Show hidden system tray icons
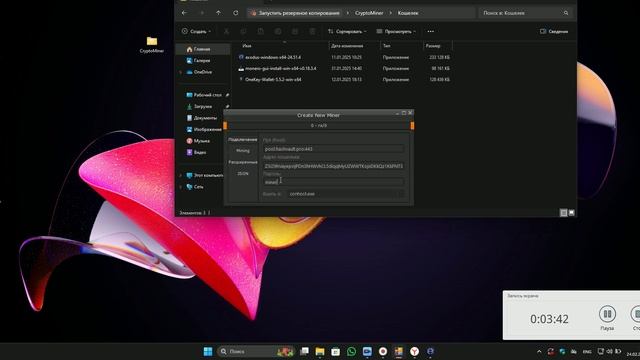This screenshot has width=640, height=360. tap(539, 351)
